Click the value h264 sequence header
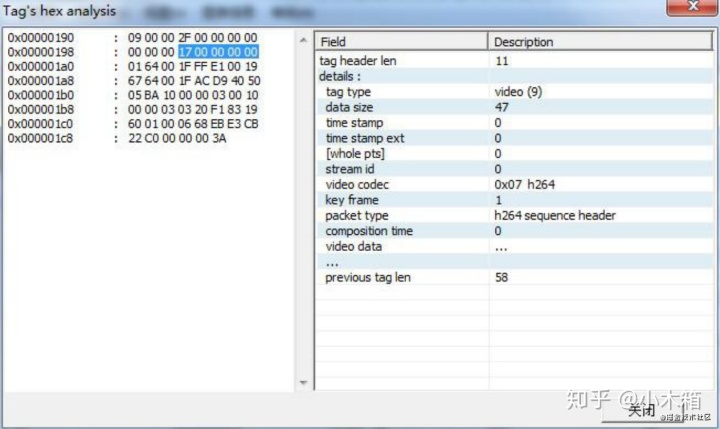 coord(555,215)
